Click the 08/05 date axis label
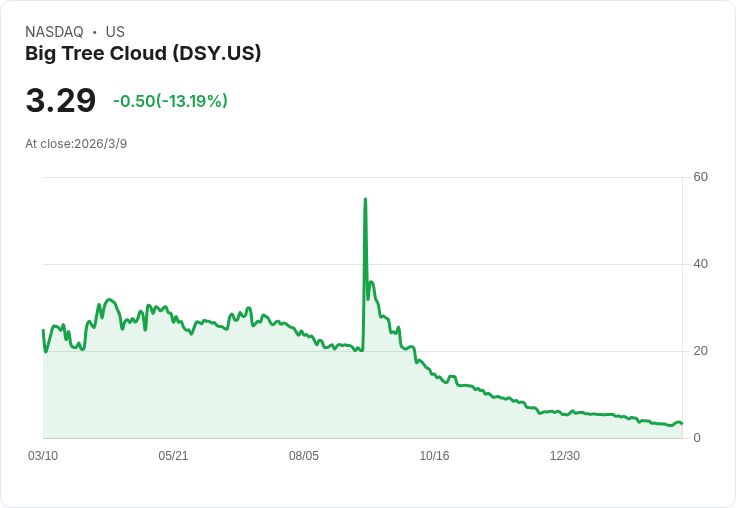 click(x=304, y=456)
